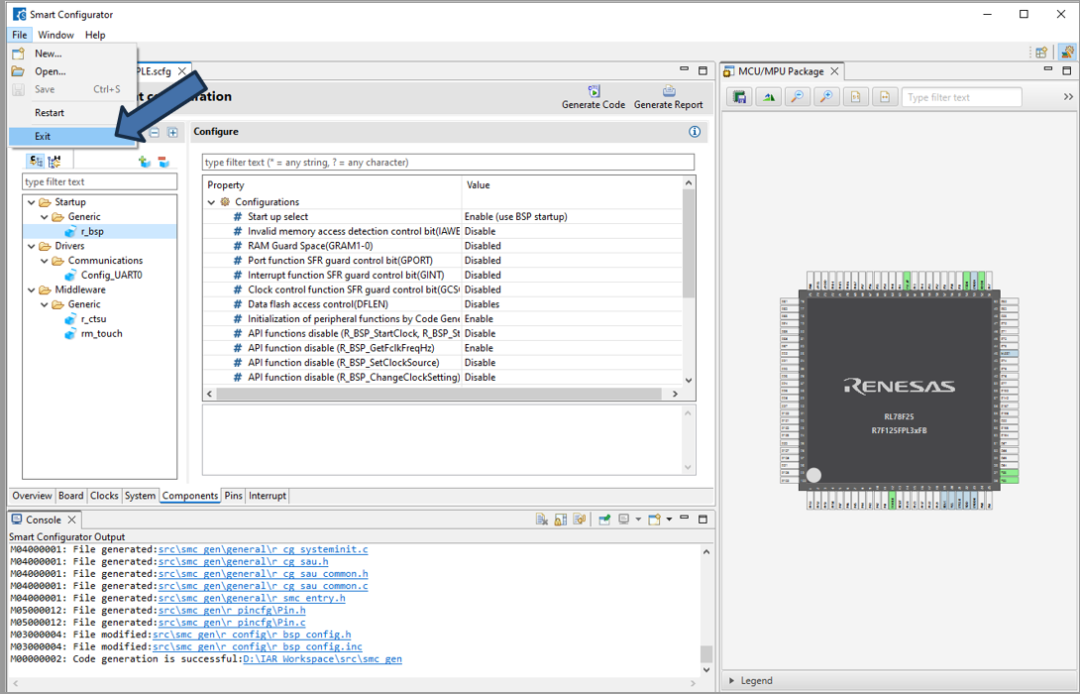Viewport: 1080px width, 694px height.
Task: Open the Pins tab
Action: point(233,496)
